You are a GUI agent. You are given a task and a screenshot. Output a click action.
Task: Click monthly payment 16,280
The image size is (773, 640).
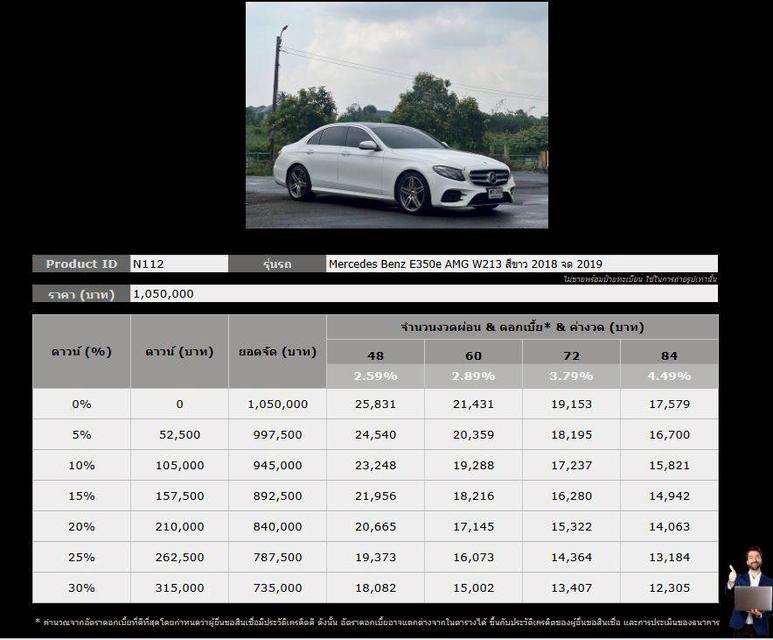click(571, 496)
